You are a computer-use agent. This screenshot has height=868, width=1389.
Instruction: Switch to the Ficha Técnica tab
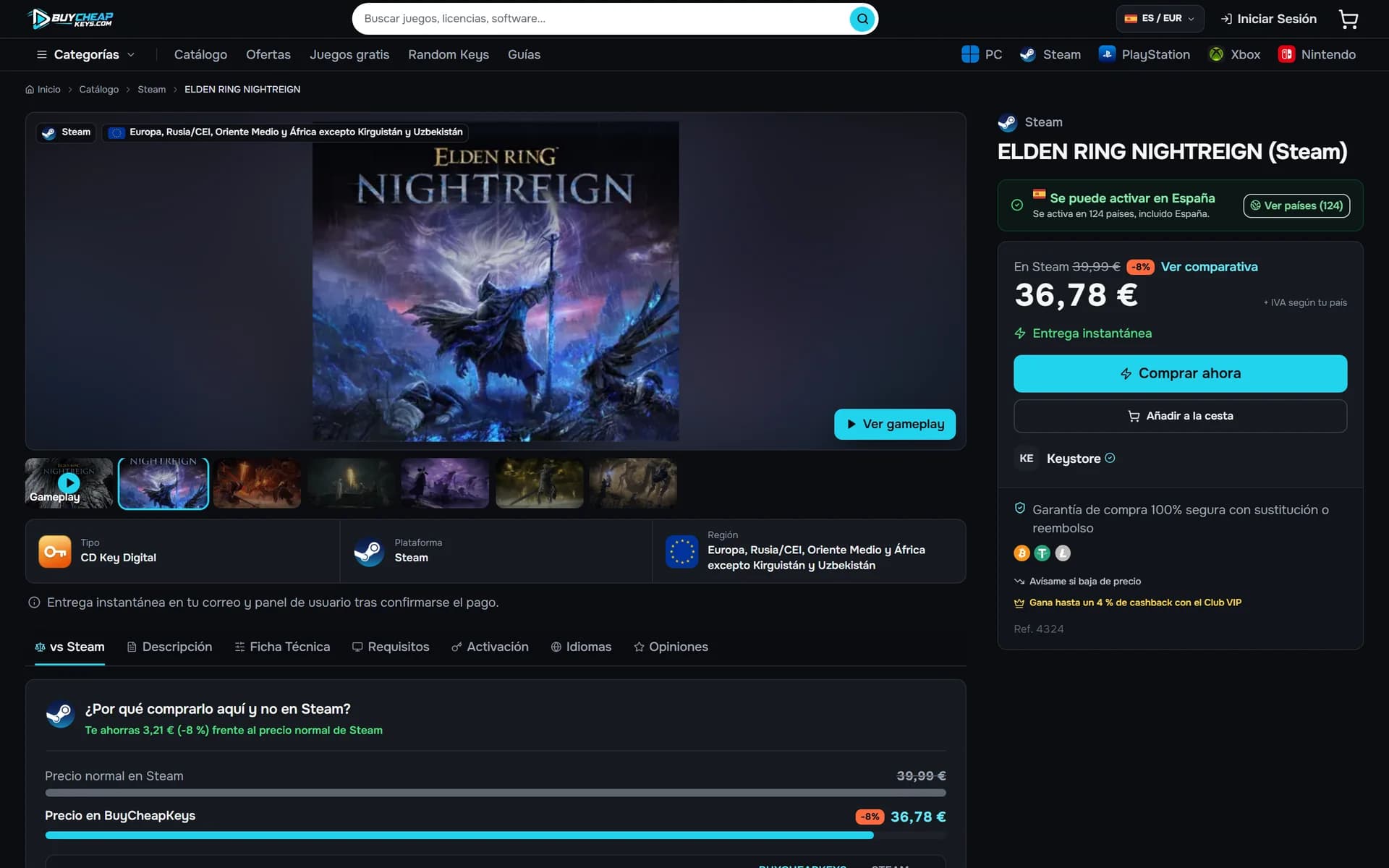coord(282,647)
